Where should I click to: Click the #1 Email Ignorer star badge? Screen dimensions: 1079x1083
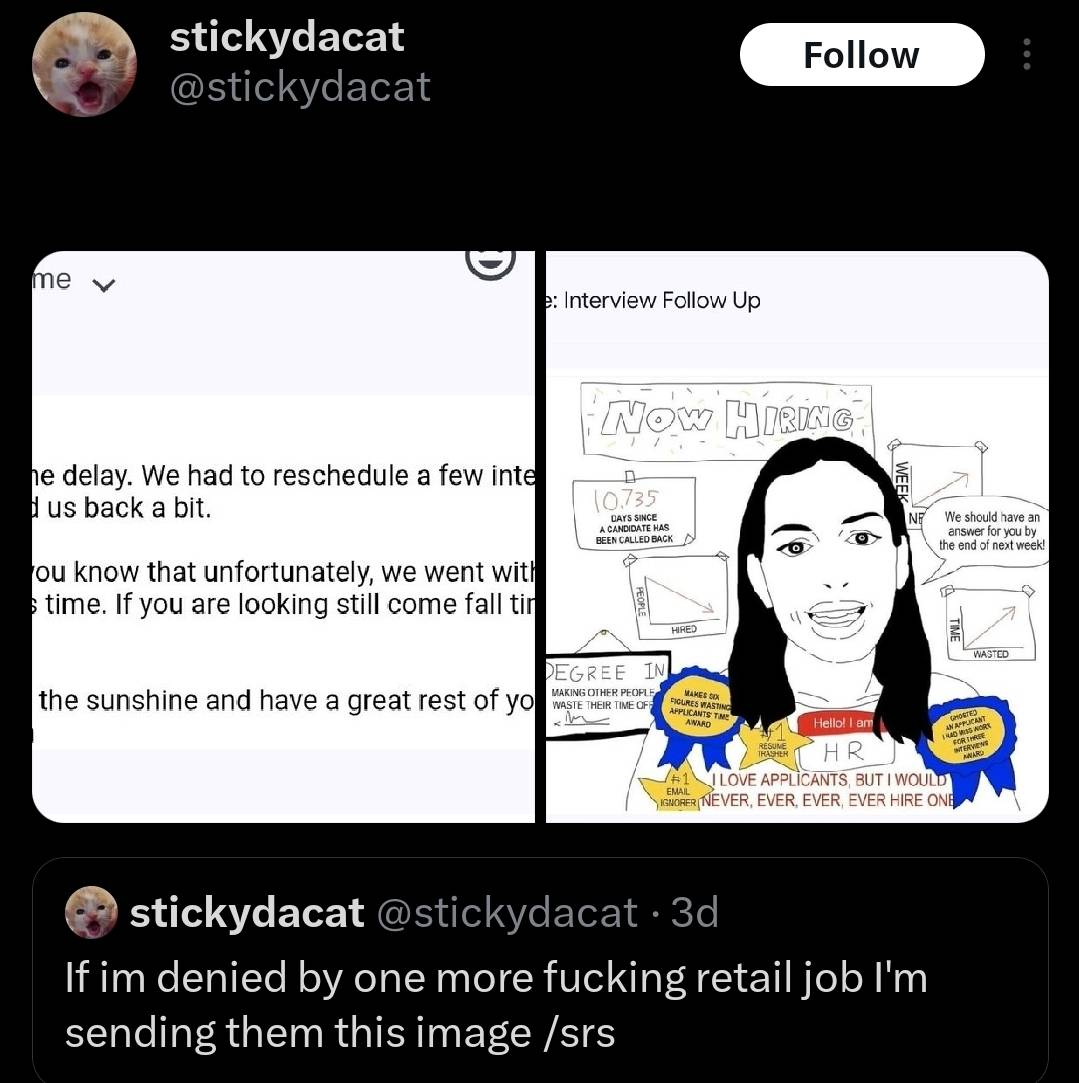click(677, 791)
